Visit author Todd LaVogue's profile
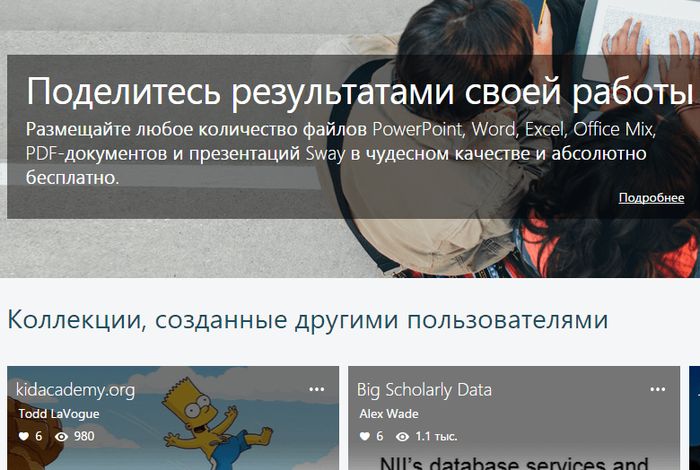 [x=59, y=414]
